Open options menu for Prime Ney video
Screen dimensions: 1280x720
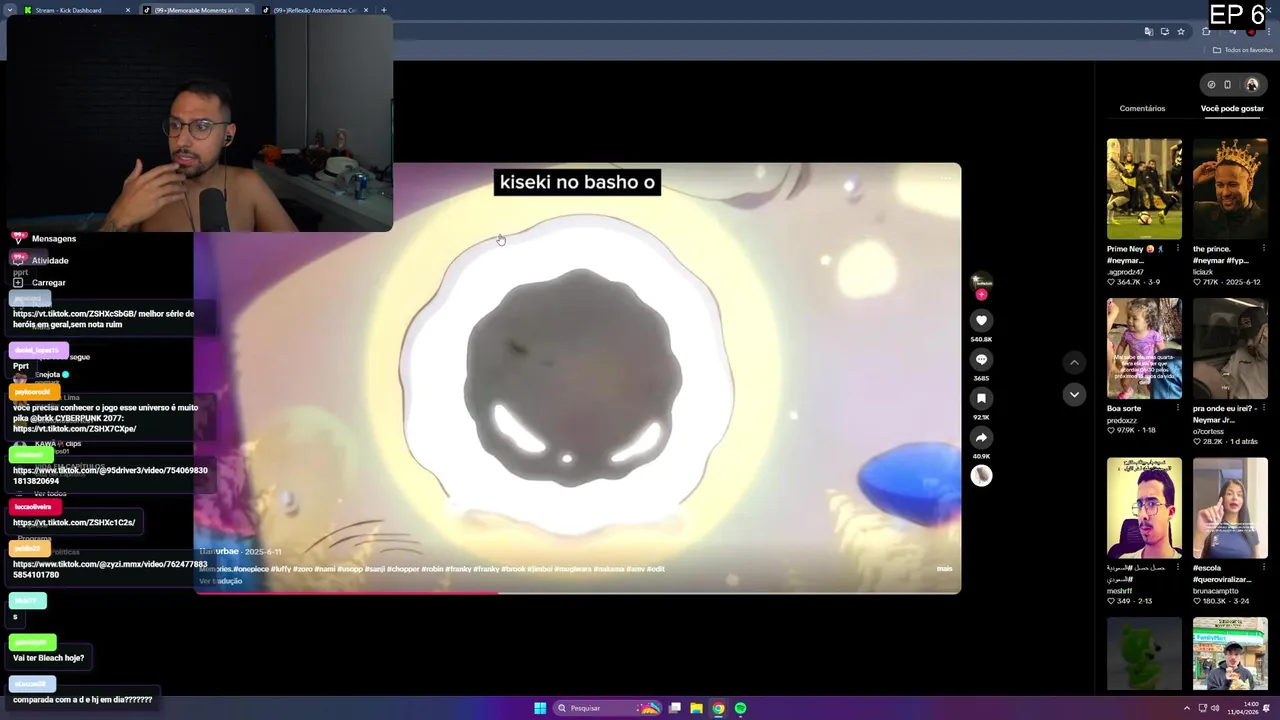pyautogui.click(x=1177, y=249)
